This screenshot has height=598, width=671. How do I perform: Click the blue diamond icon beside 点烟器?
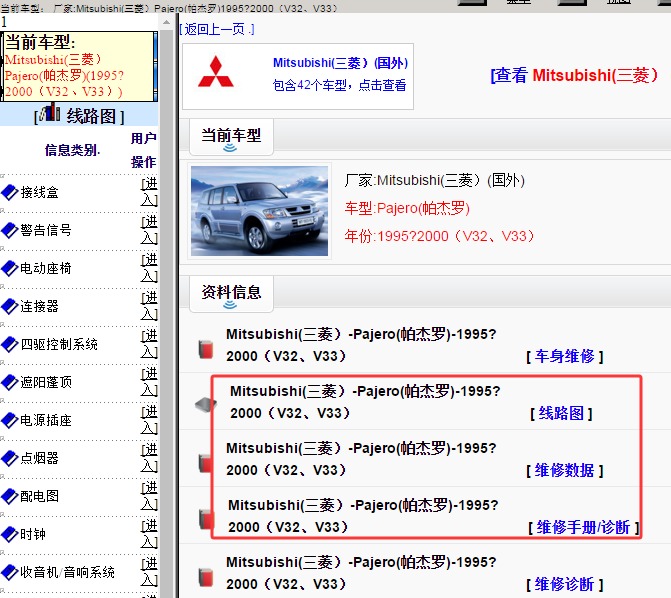(9, 458)
